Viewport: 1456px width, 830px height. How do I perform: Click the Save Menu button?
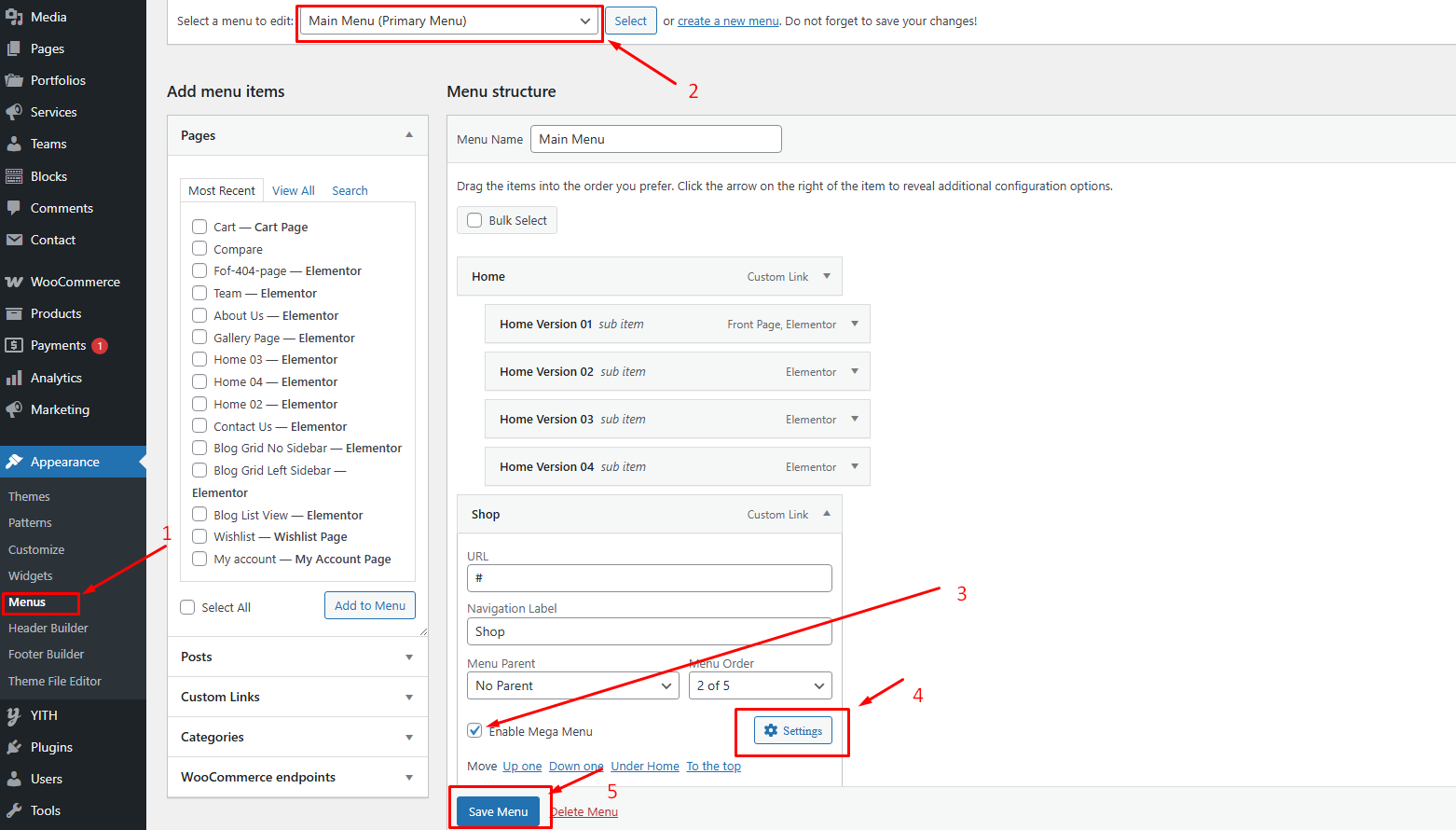click(498, 811)
